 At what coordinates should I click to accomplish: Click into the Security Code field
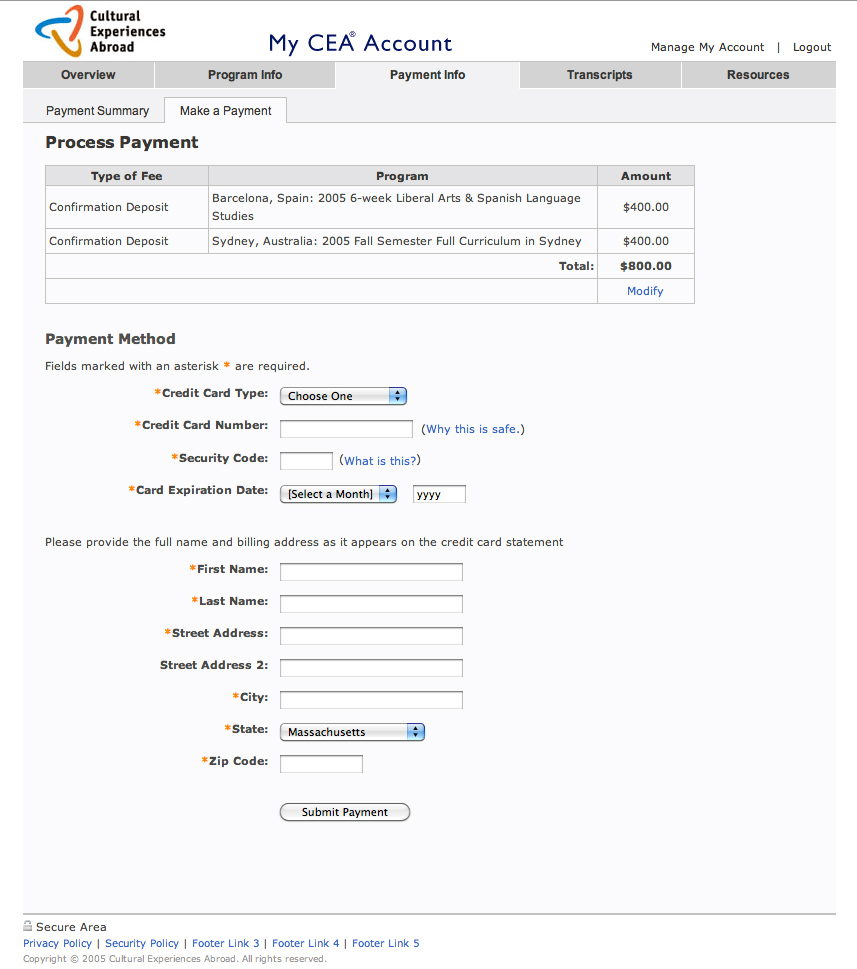pos(306,461)
